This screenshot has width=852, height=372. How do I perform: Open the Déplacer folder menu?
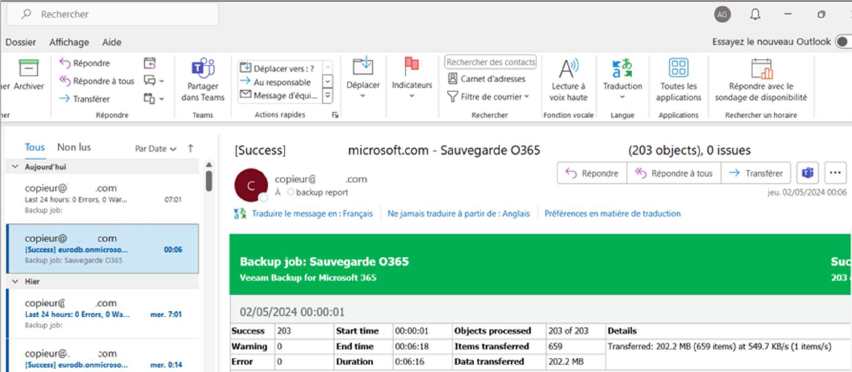tap(363, 79)
